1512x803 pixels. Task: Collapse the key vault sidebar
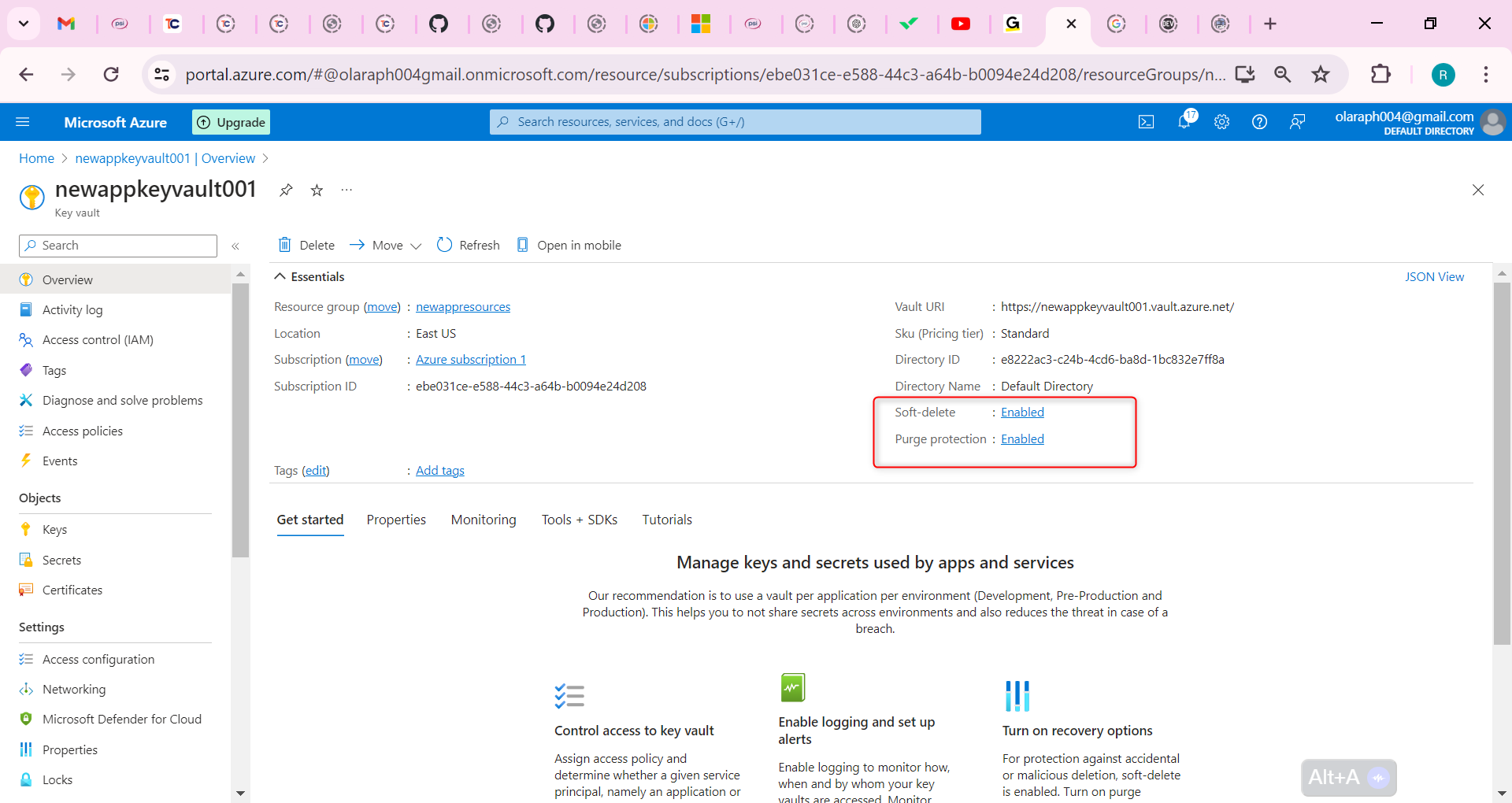pyautogui.click(x=235, y=245)
